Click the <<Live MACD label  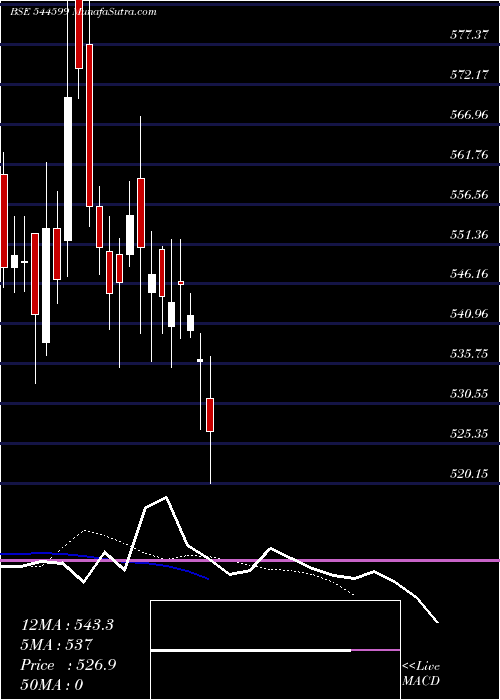point(421,673)
